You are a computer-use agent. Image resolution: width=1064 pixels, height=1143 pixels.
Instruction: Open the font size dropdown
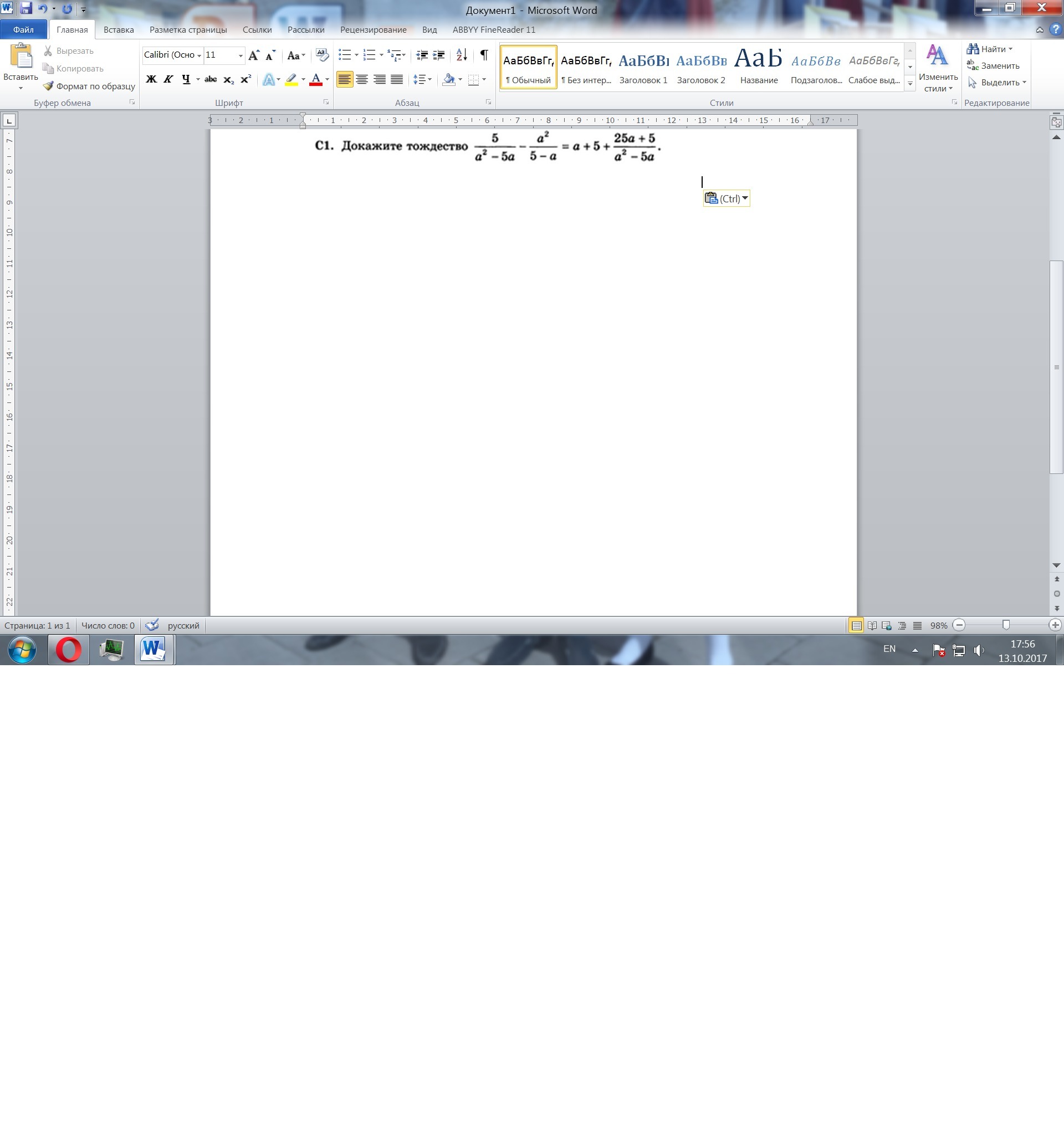(x=241, y=55)
